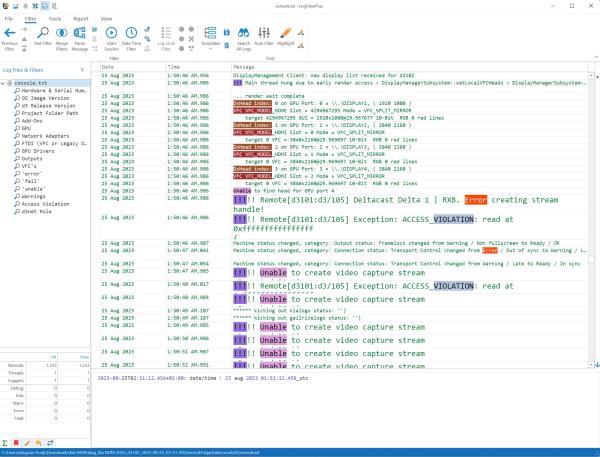Open the Parse Message tool

click(80, 38)
